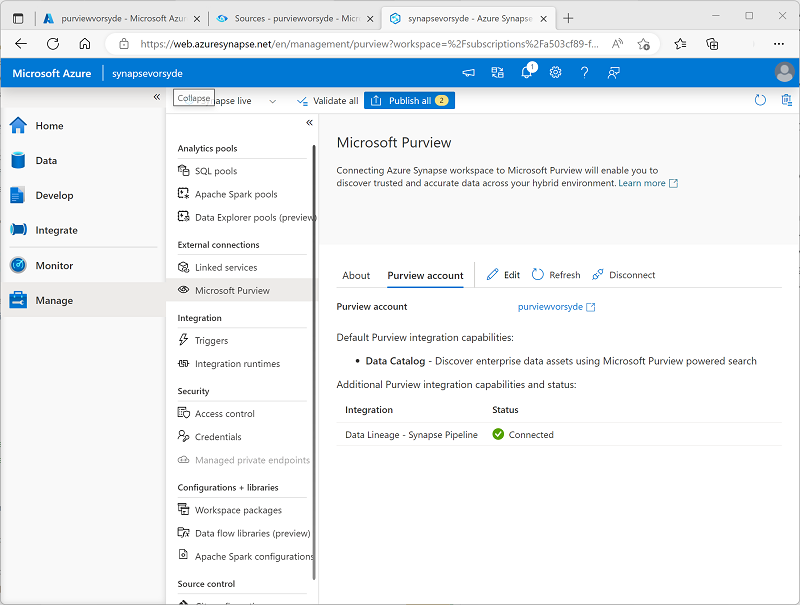Refresh the Purview connection
The height and width of the screenshot is (605, 800).
[556, 275]
